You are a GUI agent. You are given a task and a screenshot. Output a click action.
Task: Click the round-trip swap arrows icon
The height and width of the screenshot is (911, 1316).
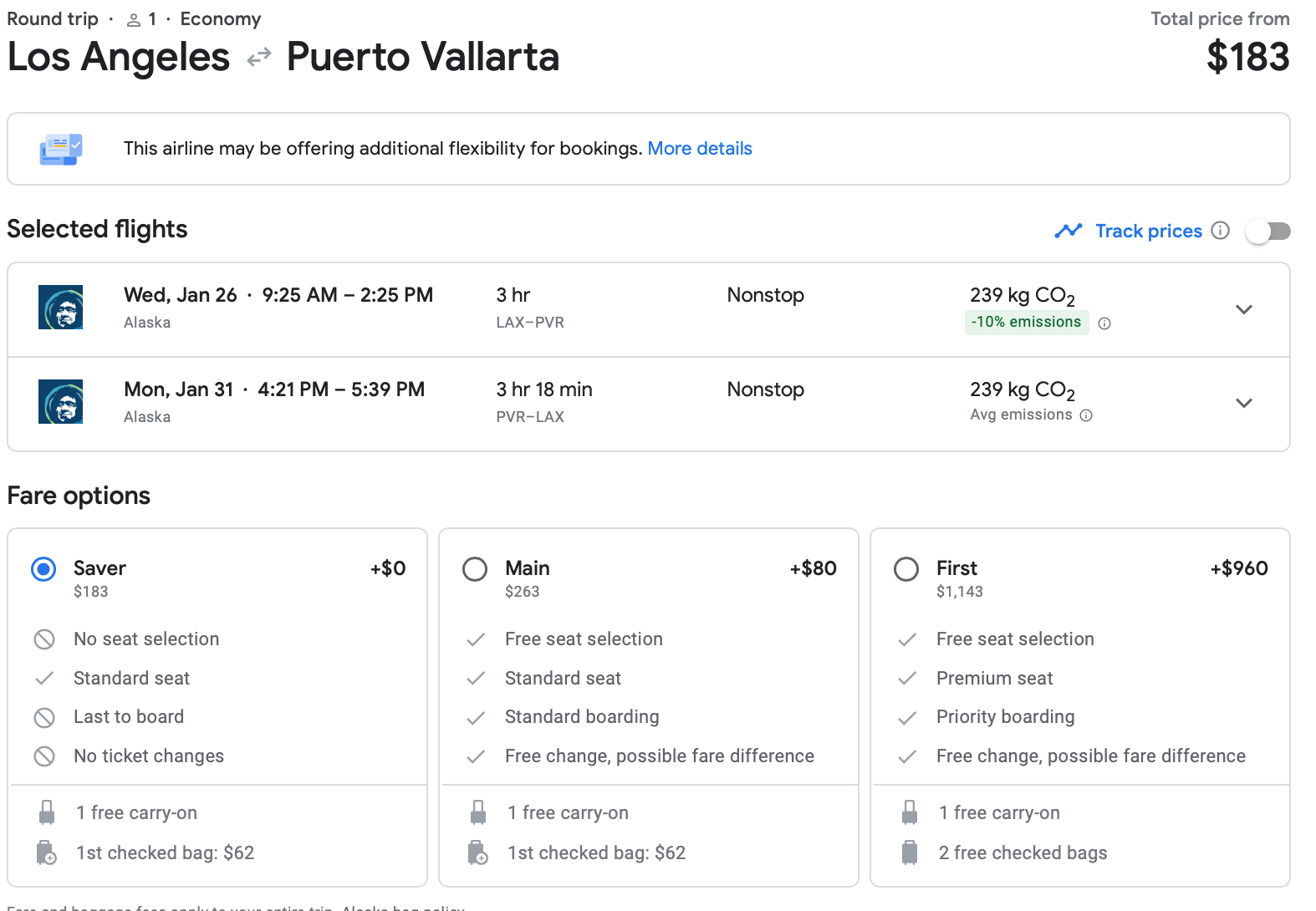click(259, 58)
